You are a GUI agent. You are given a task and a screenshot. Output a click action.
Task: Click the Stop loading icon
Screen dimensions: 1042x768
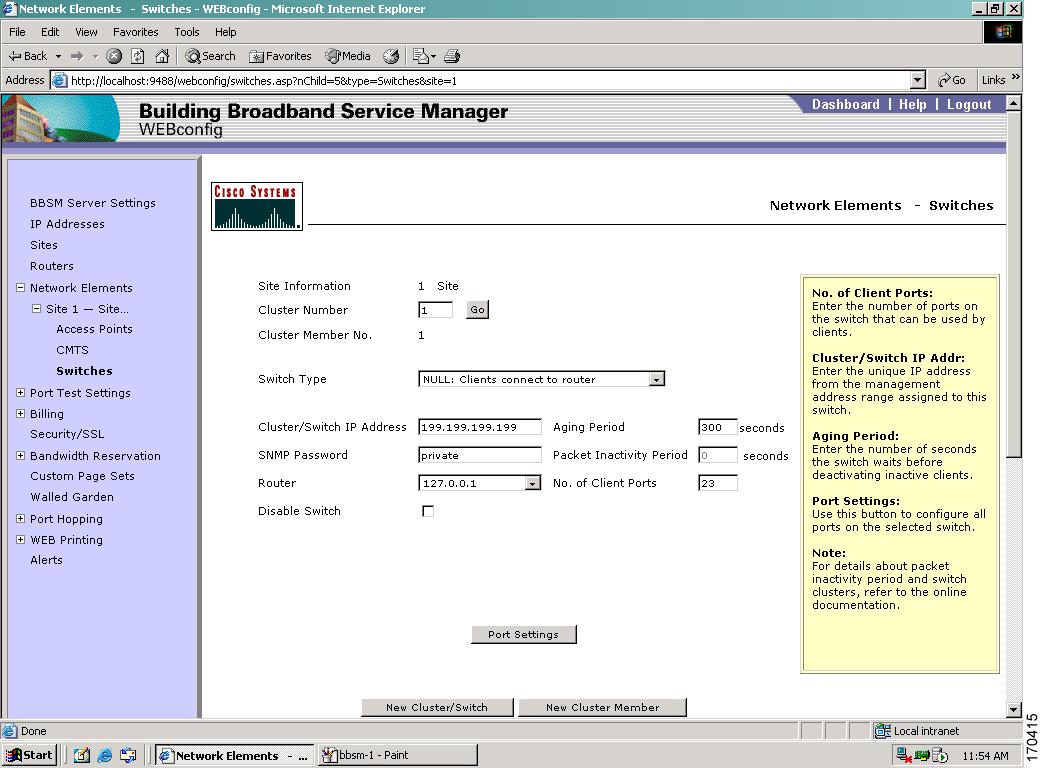click(114, 56)
